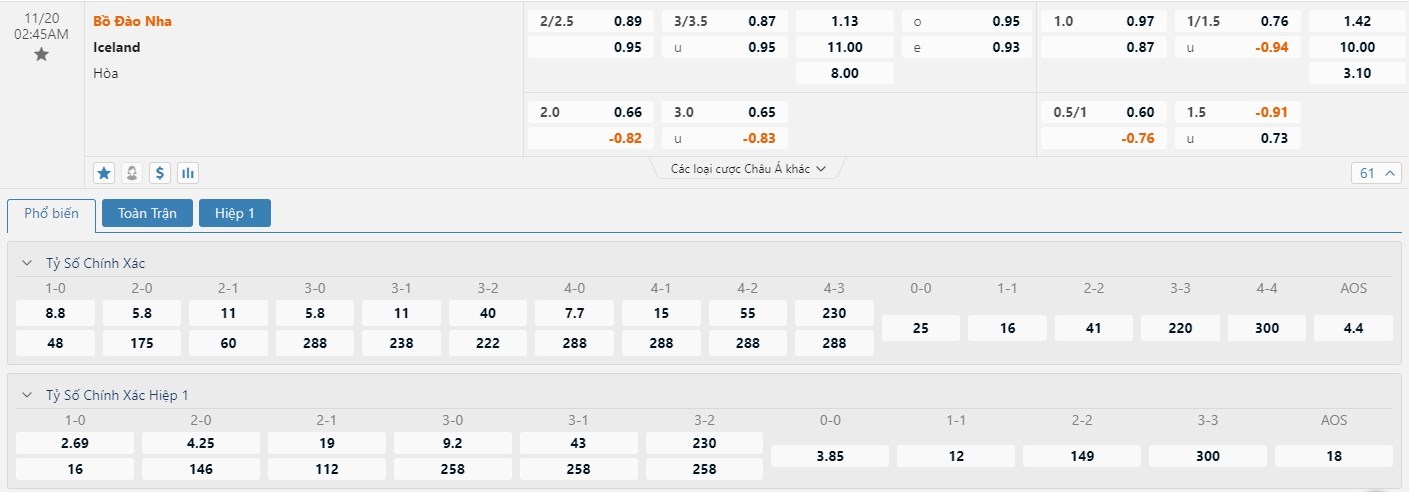Pick correct score 1-0 odds 8.8
1409x492 pixels.
55,313
